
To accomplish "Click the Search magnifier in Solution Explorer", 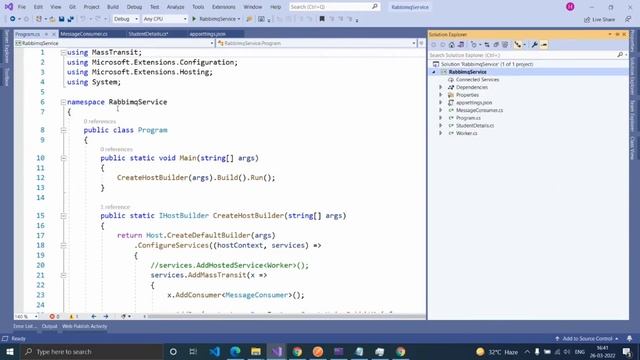I will click(x=620, y=55).
